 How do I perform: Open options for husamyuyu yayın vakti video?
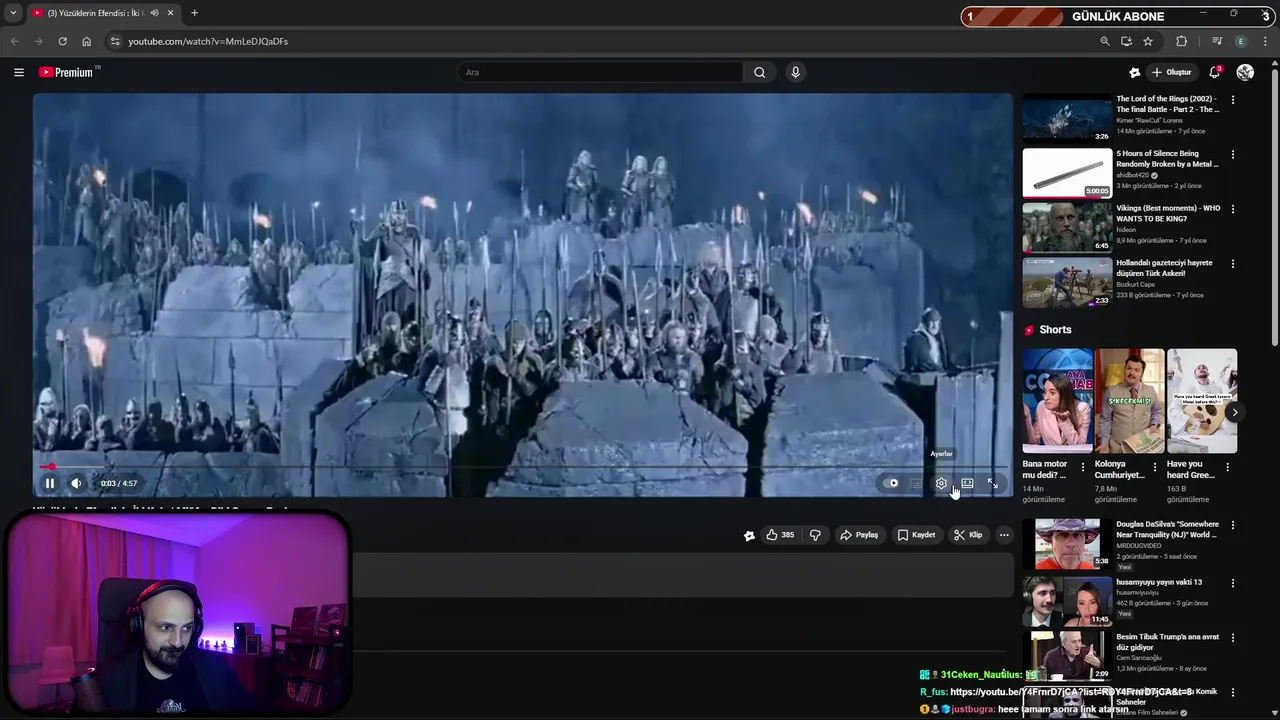point(1232,583)
